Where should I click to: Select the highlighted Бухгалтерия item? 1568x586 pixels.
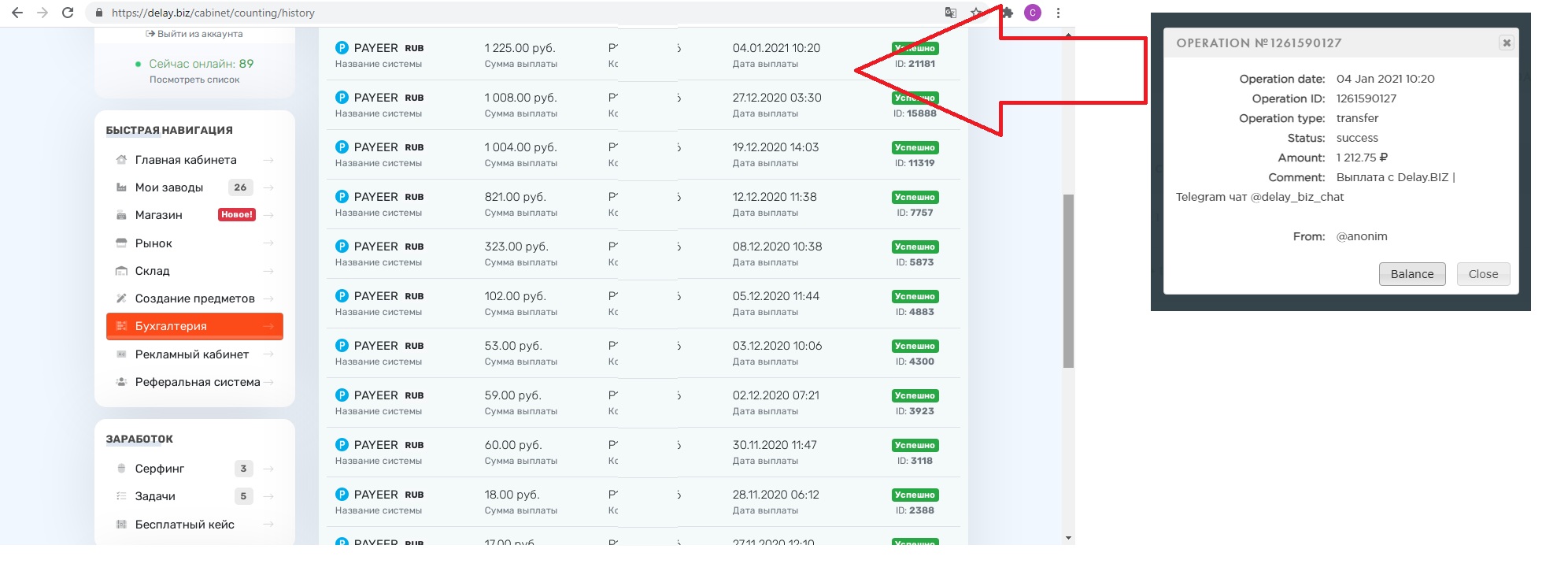[194, 326]
